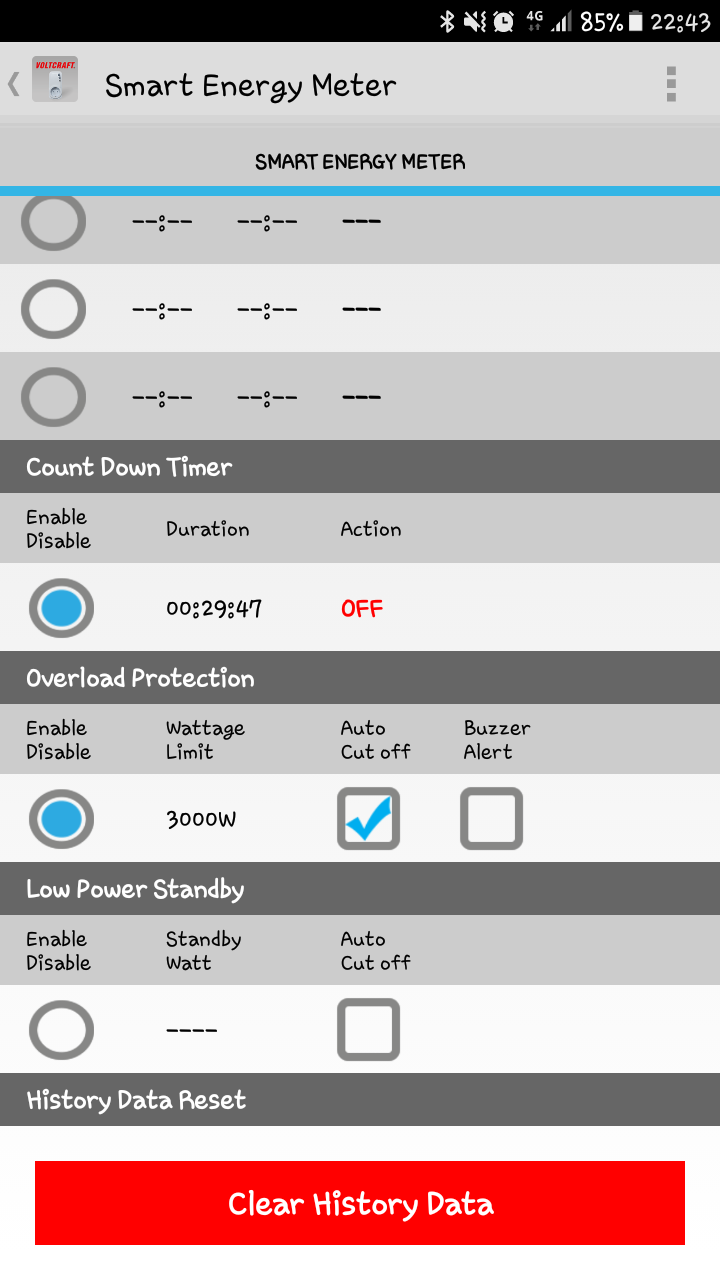The image size is (720, 1280).
Task: Edit the 3000W wattage limit
Action: [x=201, y=820]
